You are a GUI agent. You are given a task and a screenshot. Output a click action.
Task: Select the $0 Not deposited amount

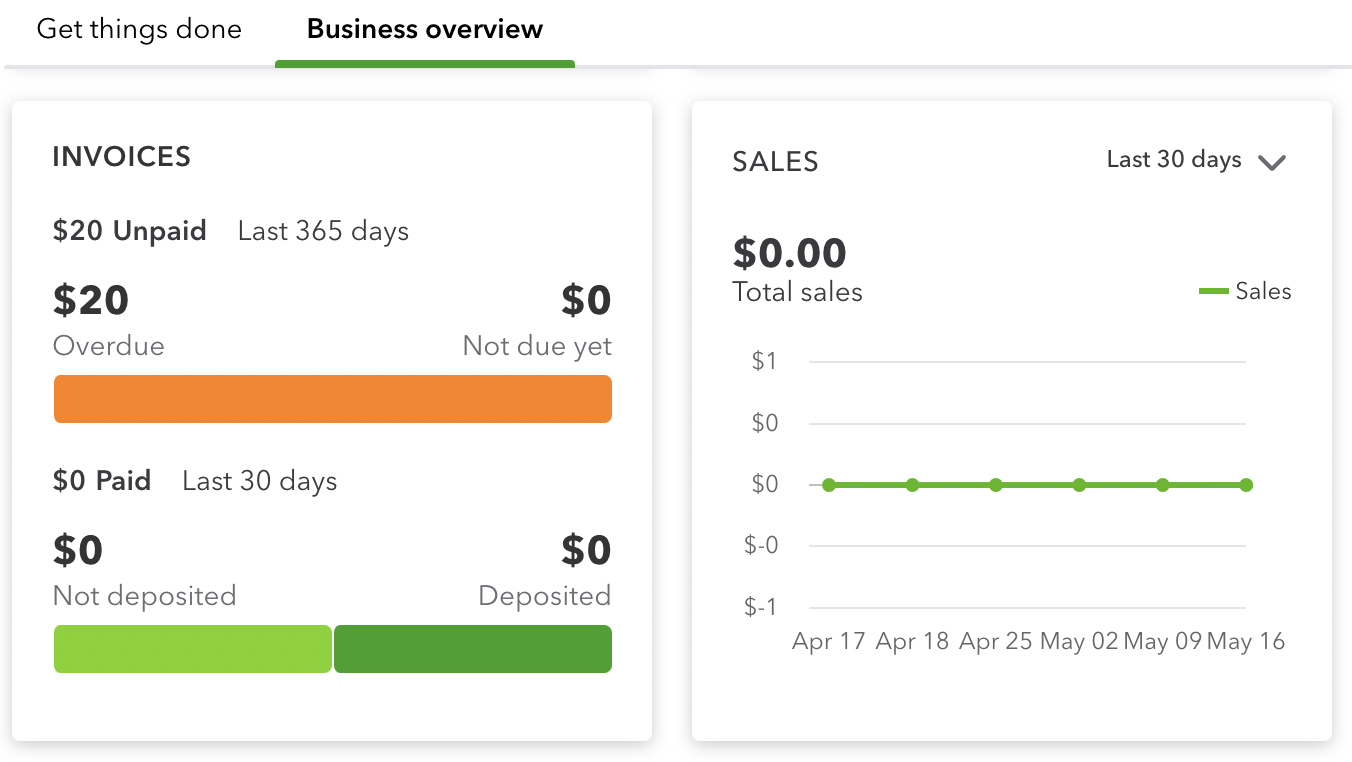pyautogui.click(x=78, y=550)
